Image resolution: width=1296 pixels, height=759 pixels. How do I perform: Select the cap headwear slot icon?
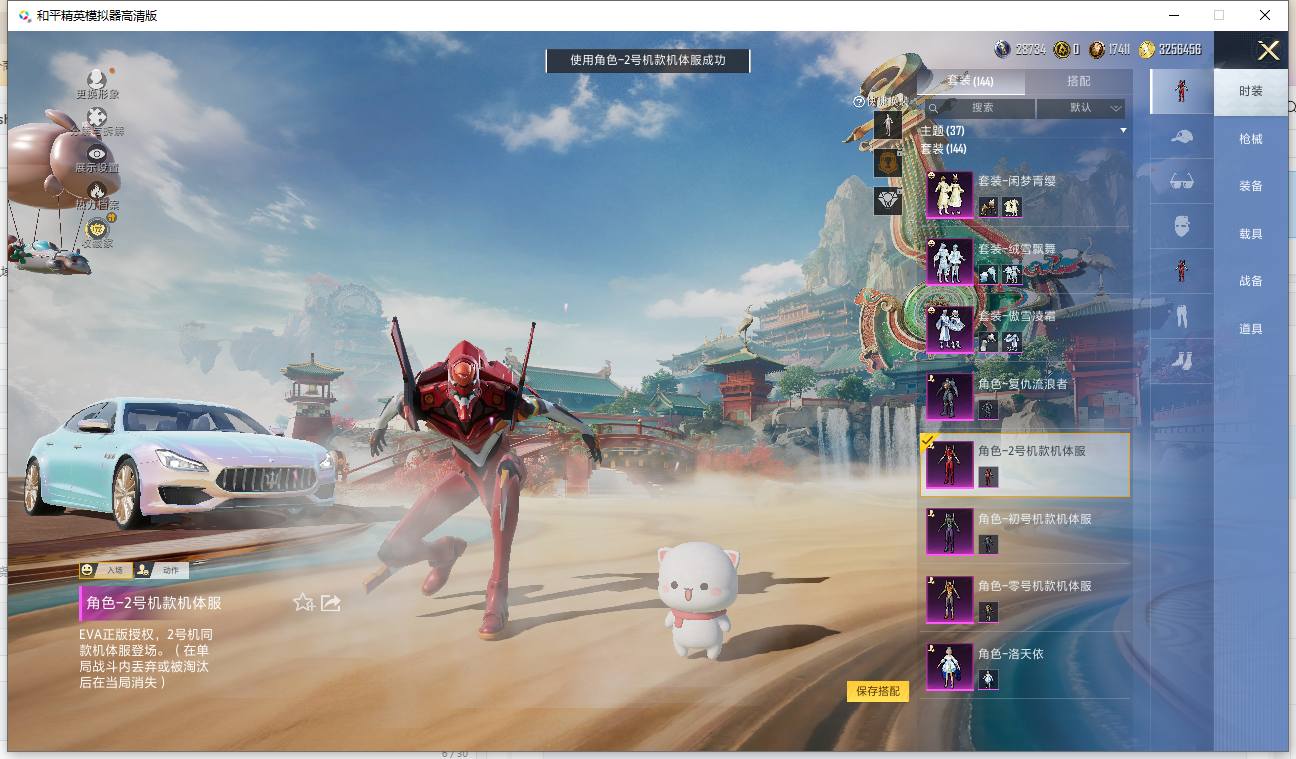tap(1181, 137)
